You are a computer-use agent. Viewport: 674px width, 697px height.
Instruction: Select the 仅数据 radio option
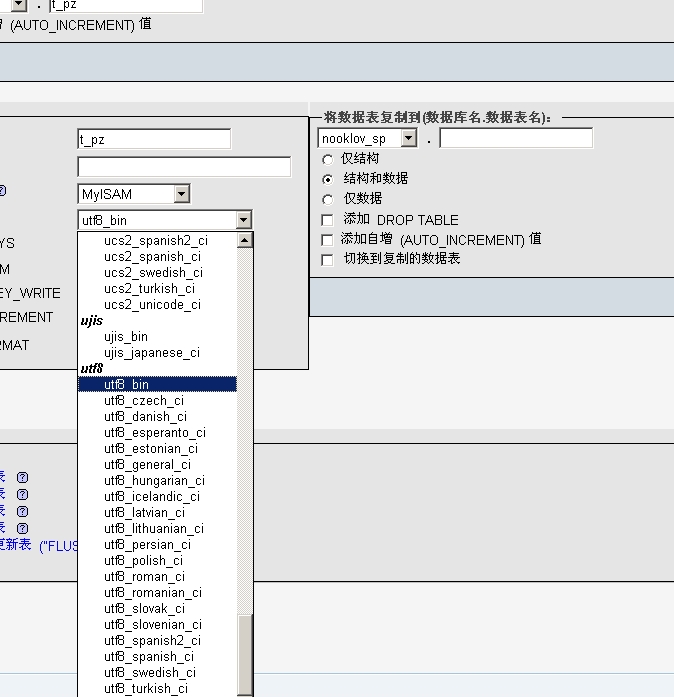click(327, 199)
